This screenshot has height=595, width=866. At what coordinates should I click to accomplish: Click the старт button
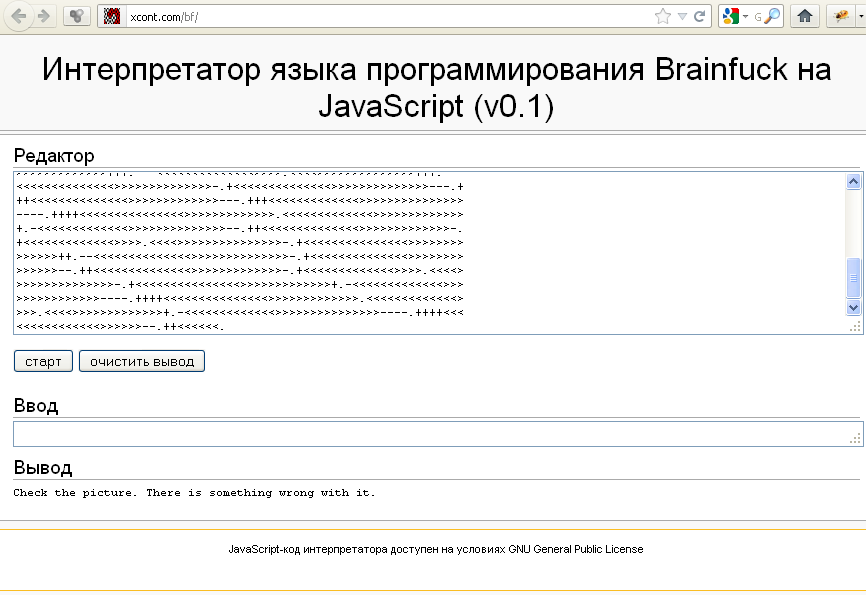(43, 361)
